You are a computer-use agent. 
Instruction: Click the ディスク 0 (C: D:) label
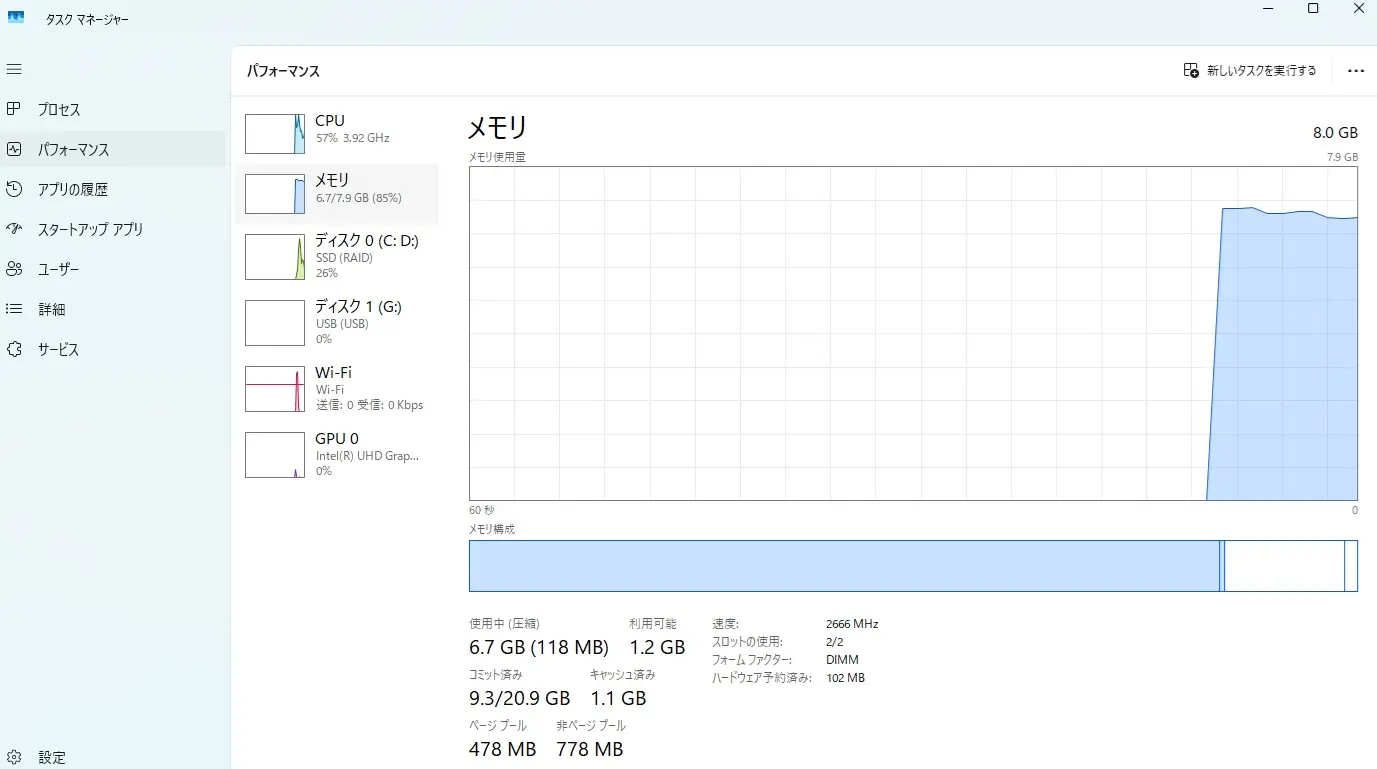(367, 241)
